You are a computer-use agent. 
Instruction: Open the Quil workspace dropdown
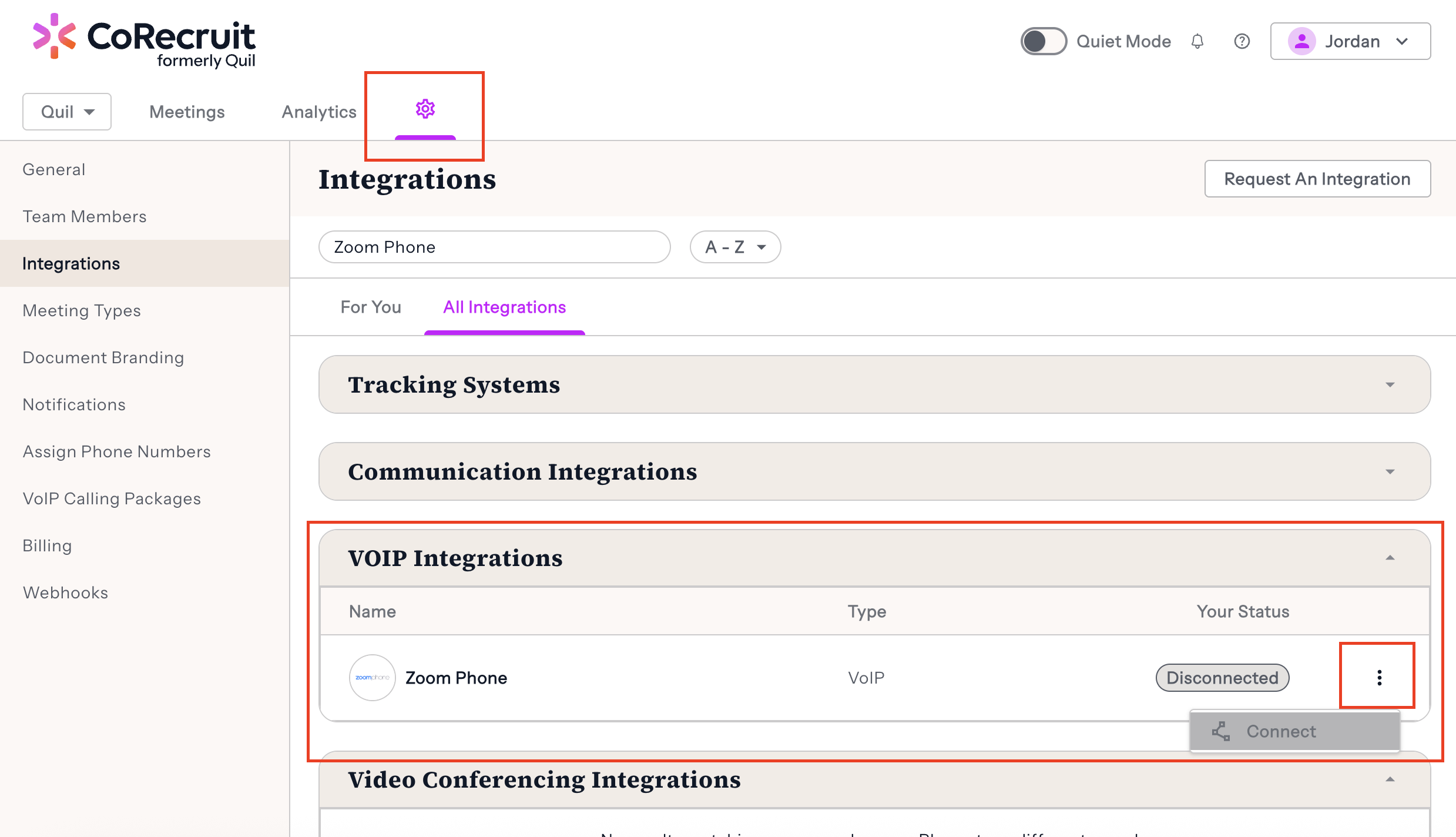pos(67,112)
